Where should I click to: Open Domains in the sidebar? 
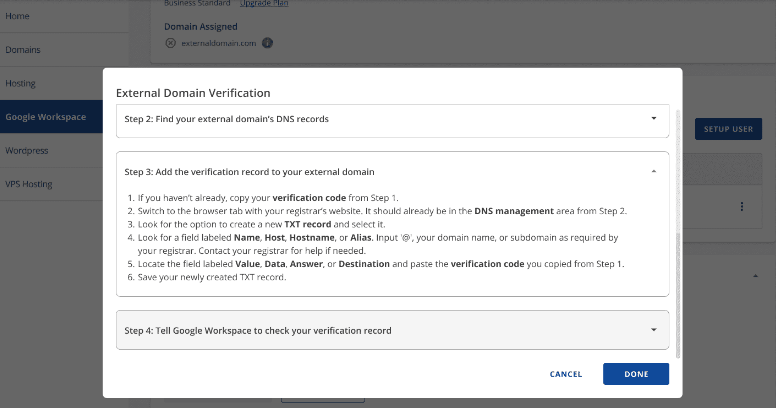coord(23,49)
